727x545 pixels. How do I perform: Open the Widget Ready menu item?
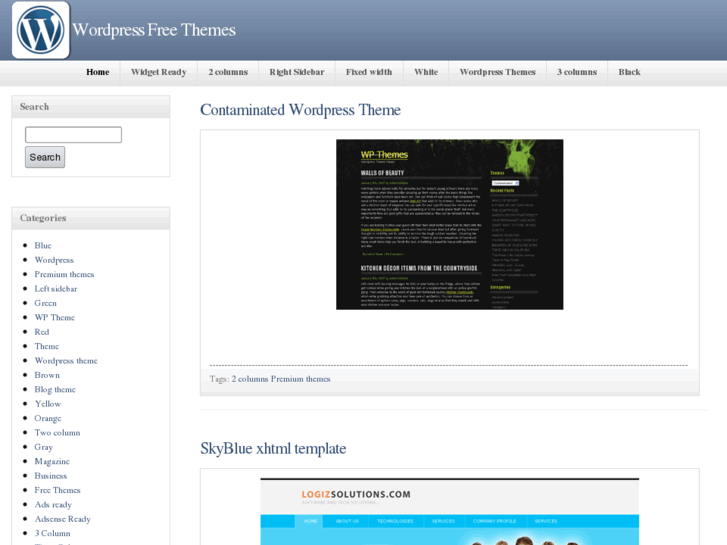click(x=159, y=72)
